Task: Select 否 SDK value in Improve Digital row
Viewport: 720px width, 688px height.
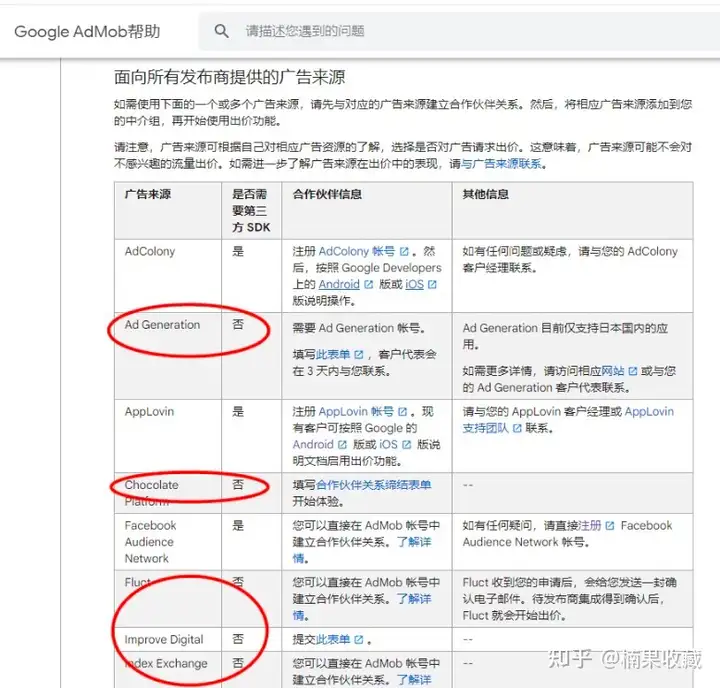Action: pos(238,639)
